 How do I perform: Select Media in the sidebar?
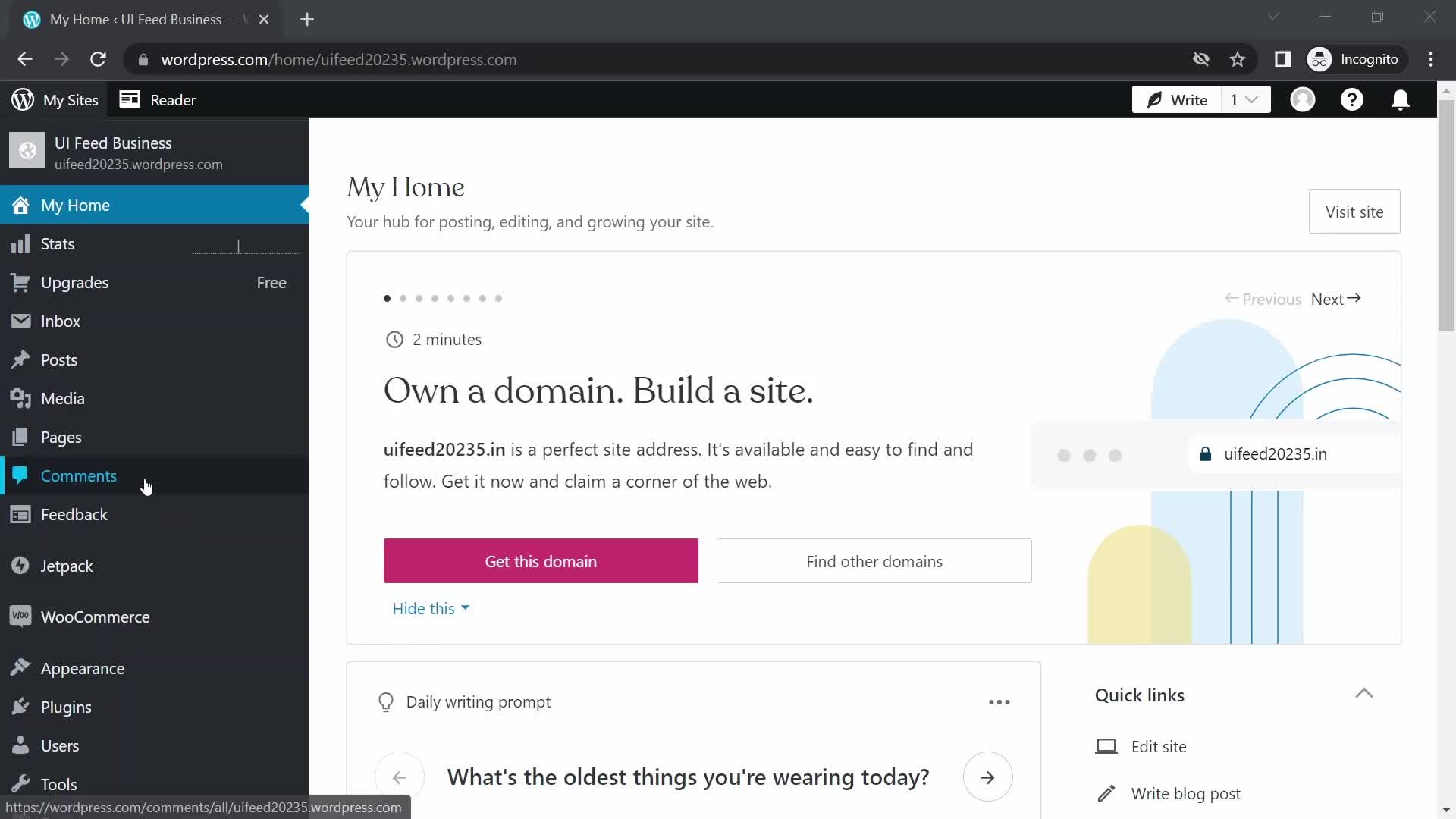pyautogui.click(x=64, y=398)
